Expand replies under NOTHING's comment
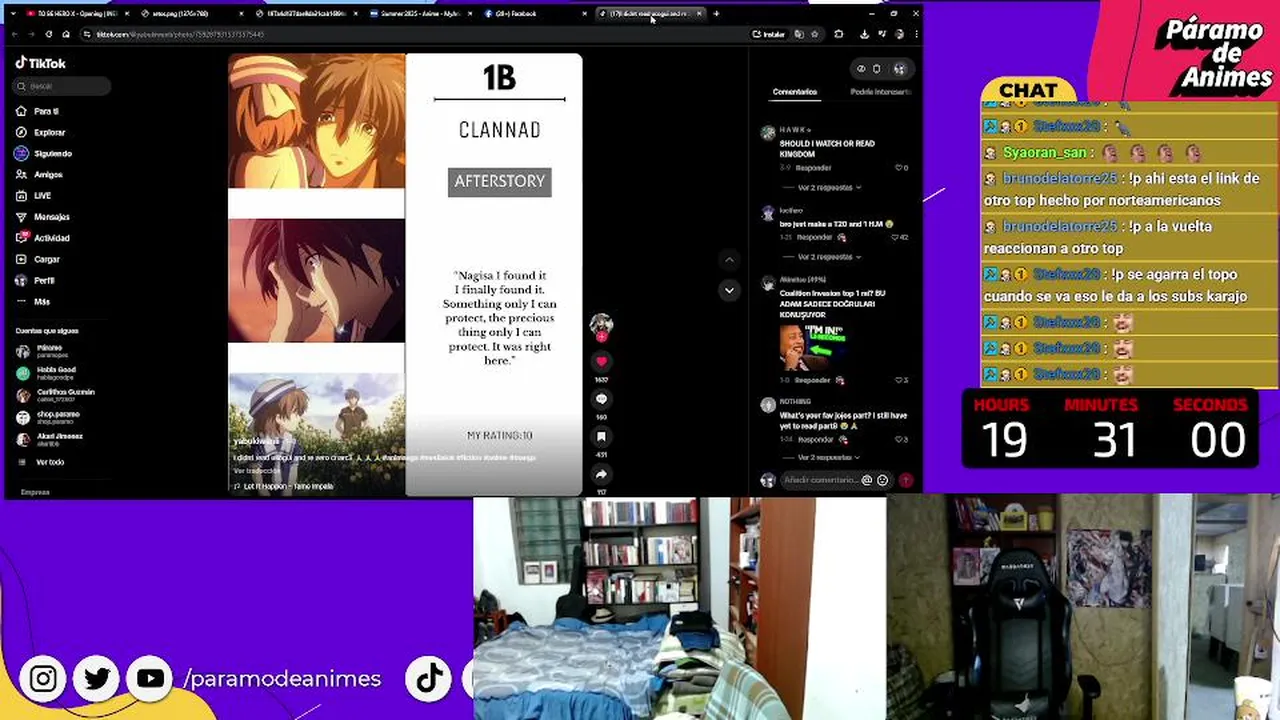1280x720 pixels. (x=829, y=457)
